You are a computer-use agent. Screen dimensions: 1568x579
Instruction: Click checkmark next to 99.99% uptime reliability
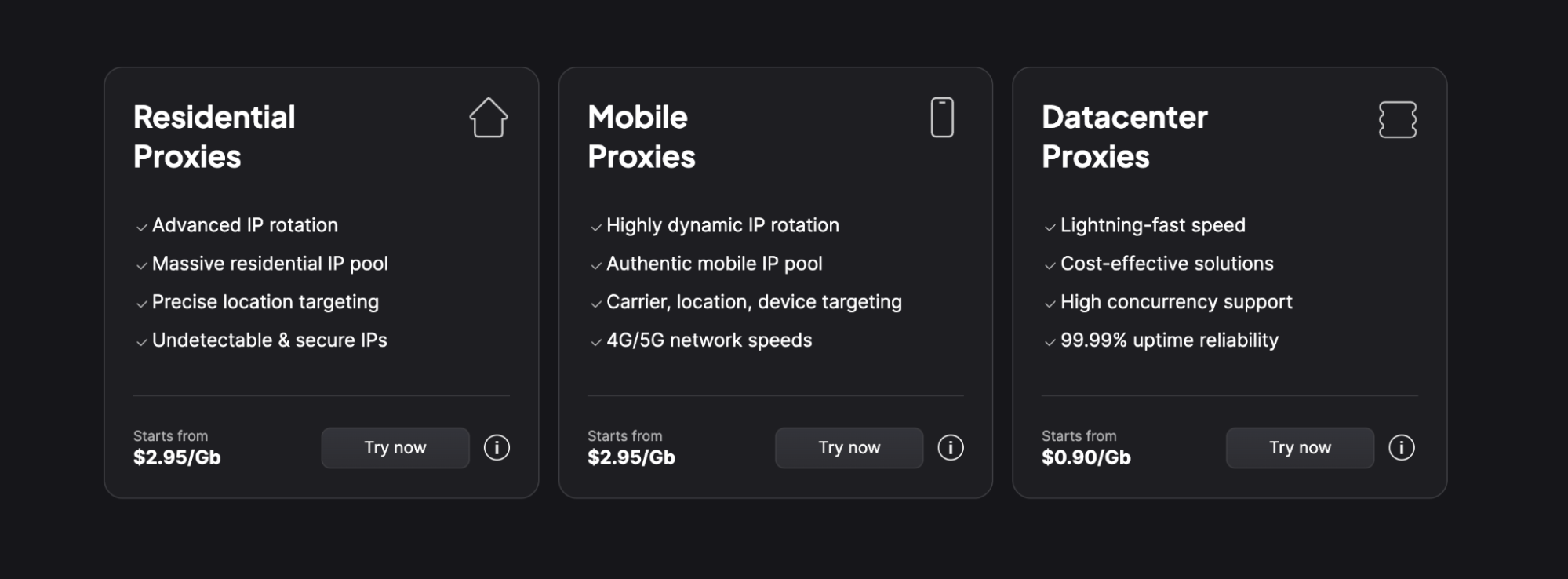(1050, 342)
